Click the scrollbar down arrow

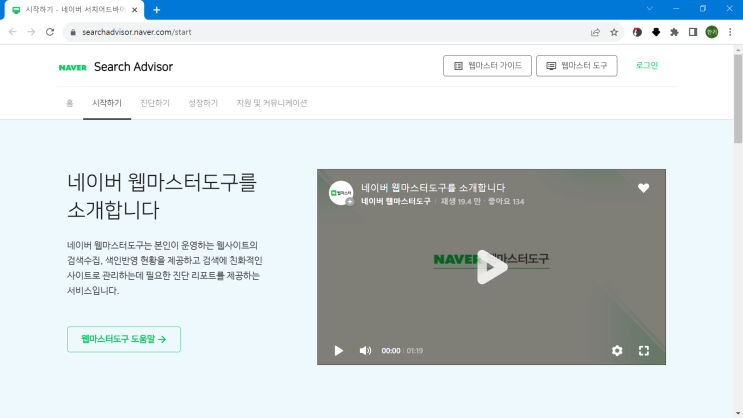click(738, 414)
